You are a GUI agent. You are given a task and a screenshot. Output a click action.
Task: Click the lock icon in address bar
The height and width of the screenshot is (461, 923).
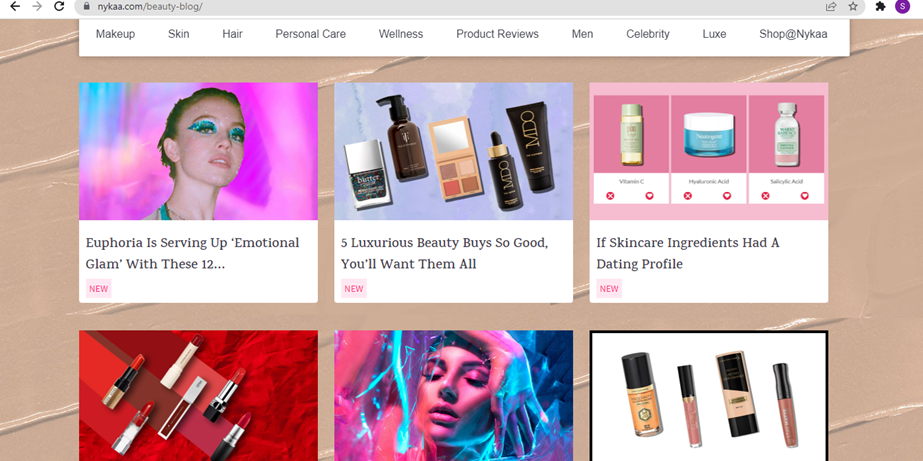87,6
